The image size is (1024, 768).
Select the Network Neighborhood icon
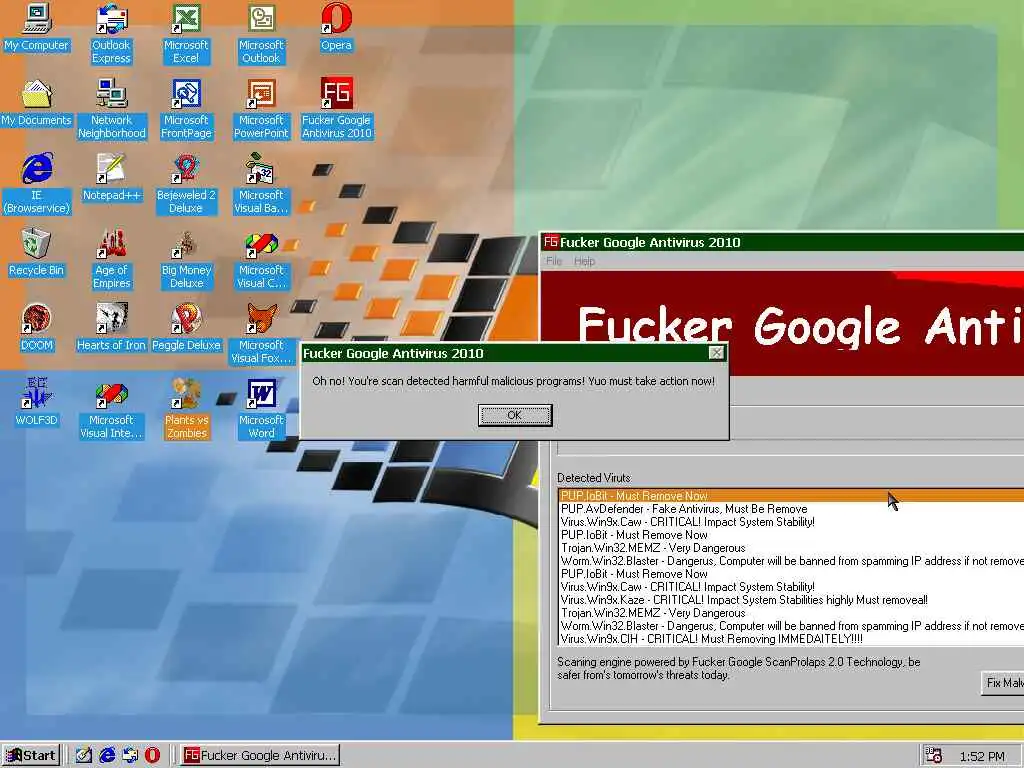[x=112, y=108]
